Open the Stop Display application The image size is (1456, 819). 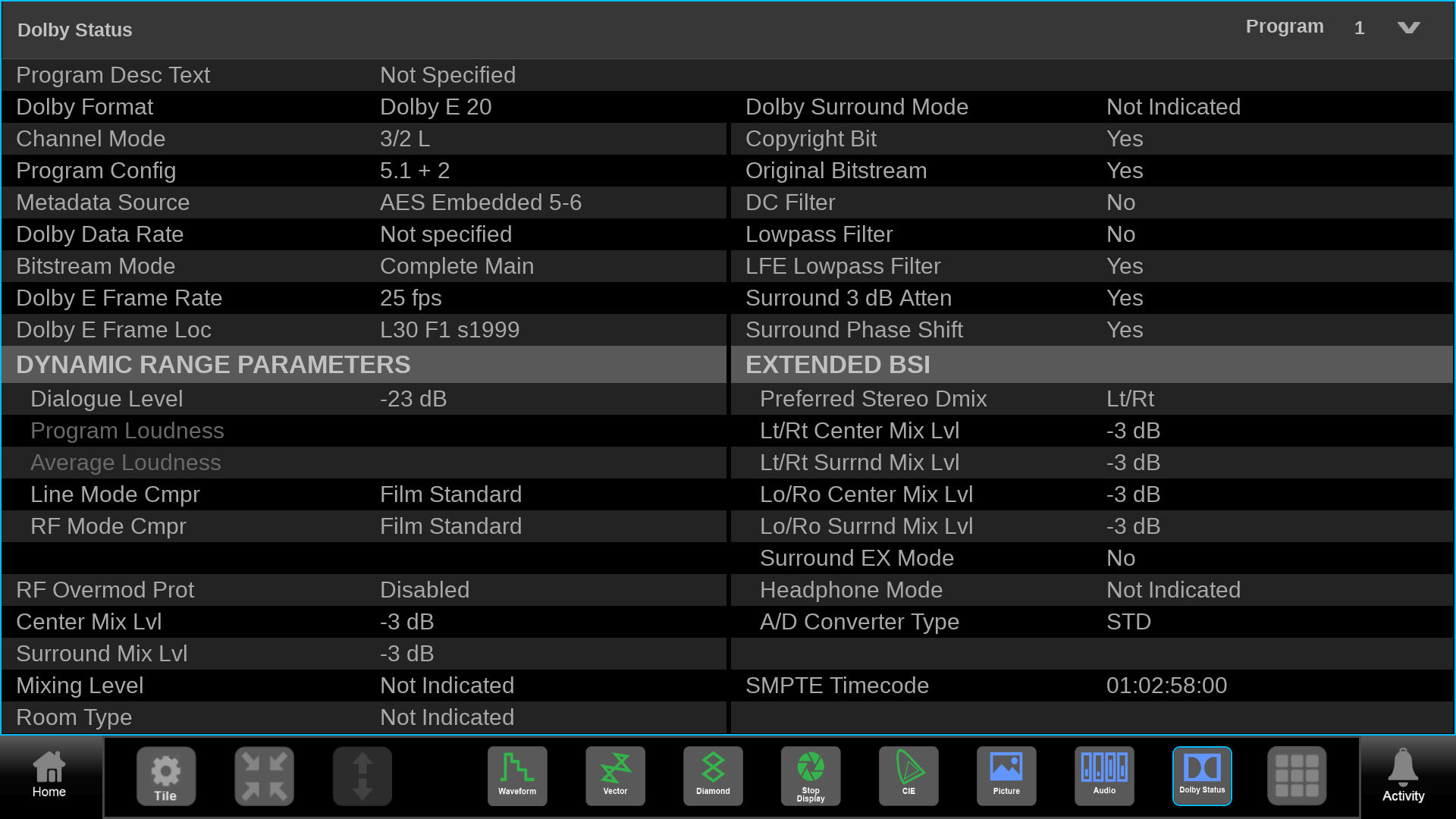pos(811,775)
